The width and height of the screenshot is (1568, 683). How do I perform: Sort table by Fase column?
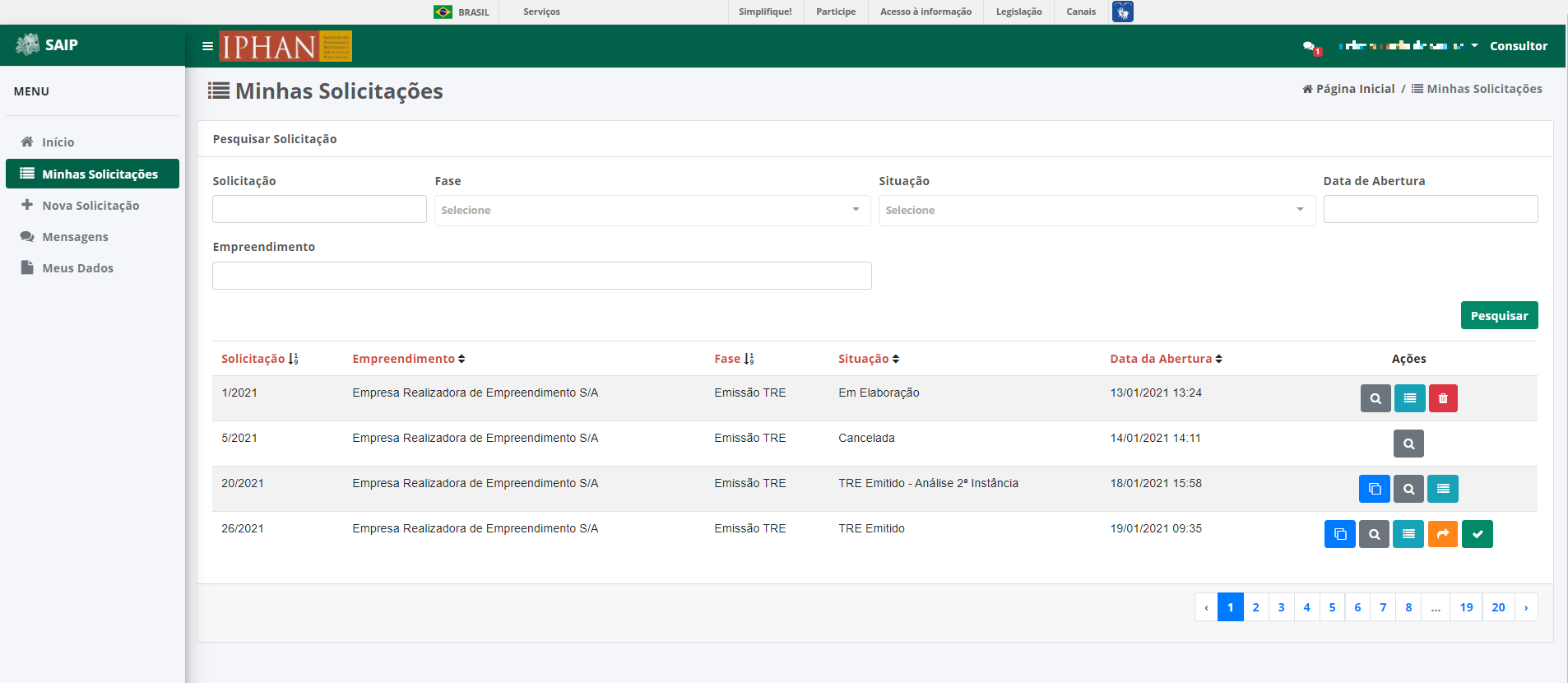(x=734, y=359)
